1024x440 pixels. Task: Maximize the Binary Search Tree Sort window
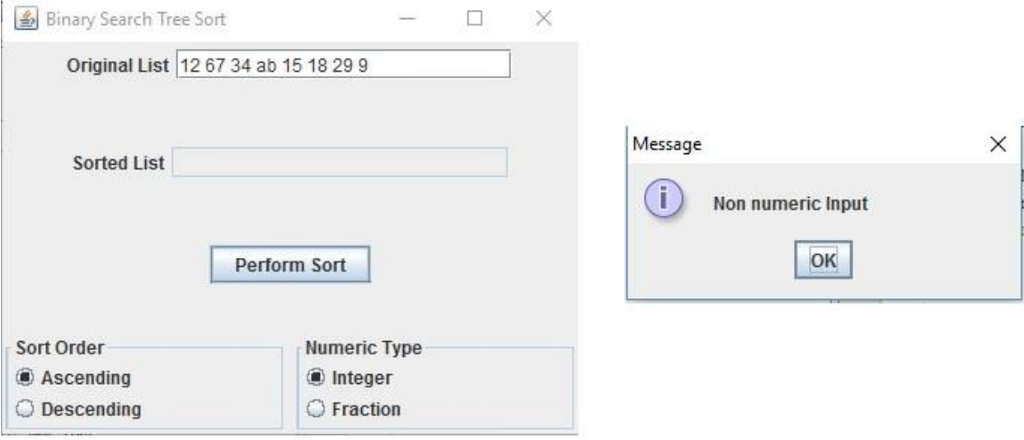click(x=475, y=18)
